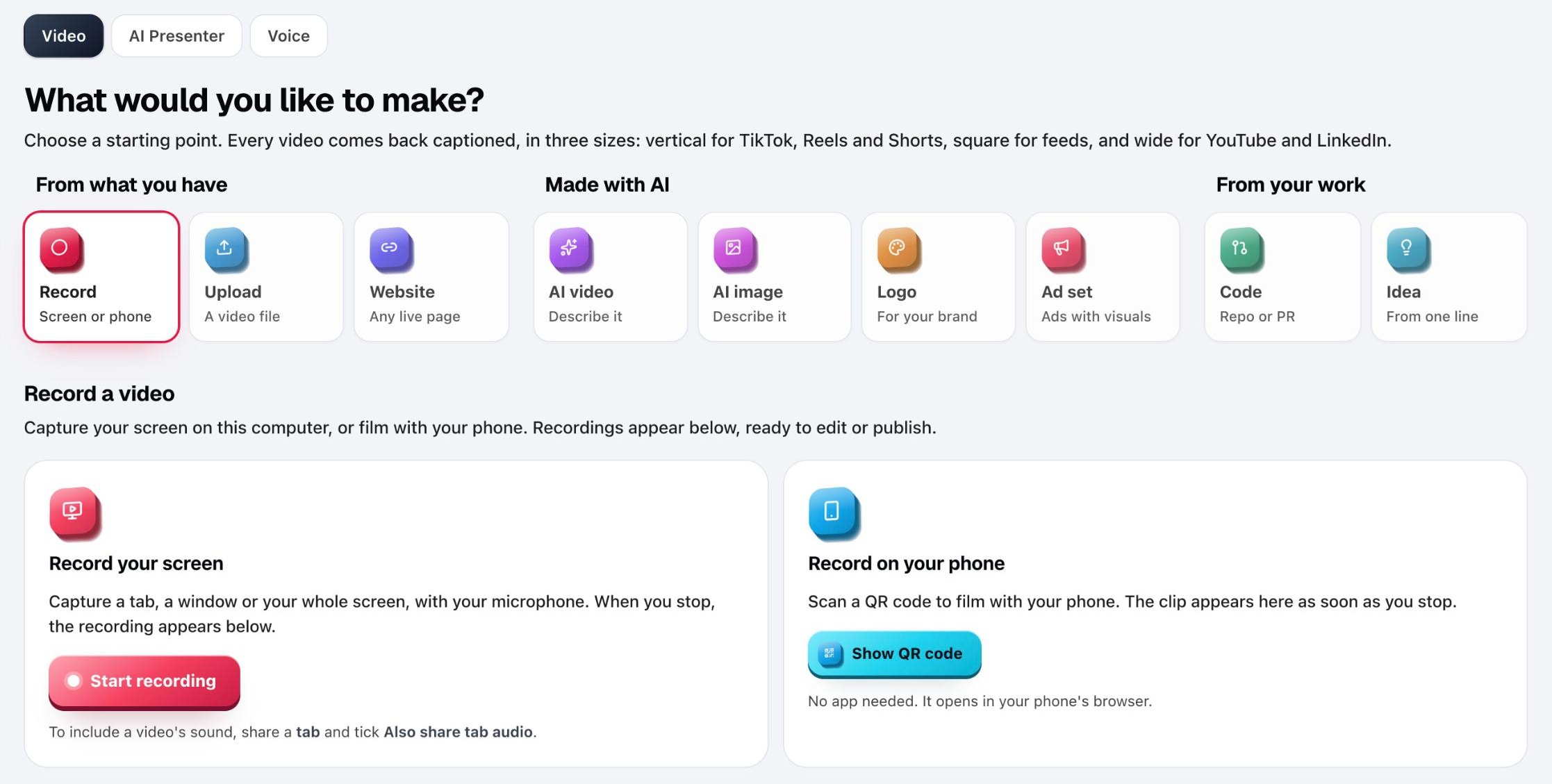Click 'Any live page' under Website
Image resolution: width=1552 pixels, height=784 pixels.
click(x=415, y=317)
